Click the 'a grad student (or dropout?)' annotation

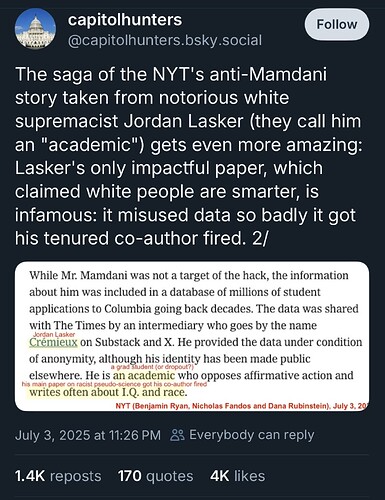tap(150, 367)
